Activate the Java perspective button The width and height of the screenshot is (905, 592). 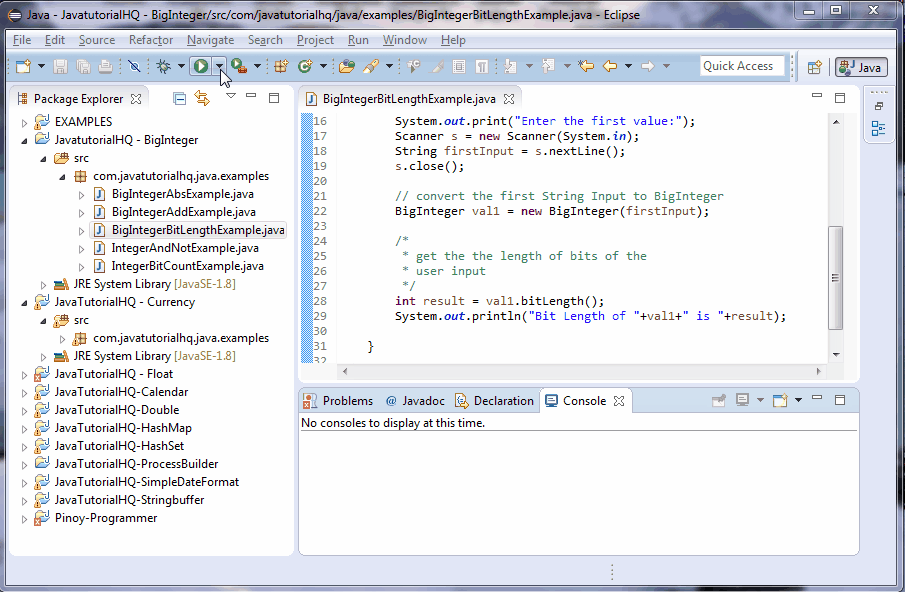coord(860,67)
